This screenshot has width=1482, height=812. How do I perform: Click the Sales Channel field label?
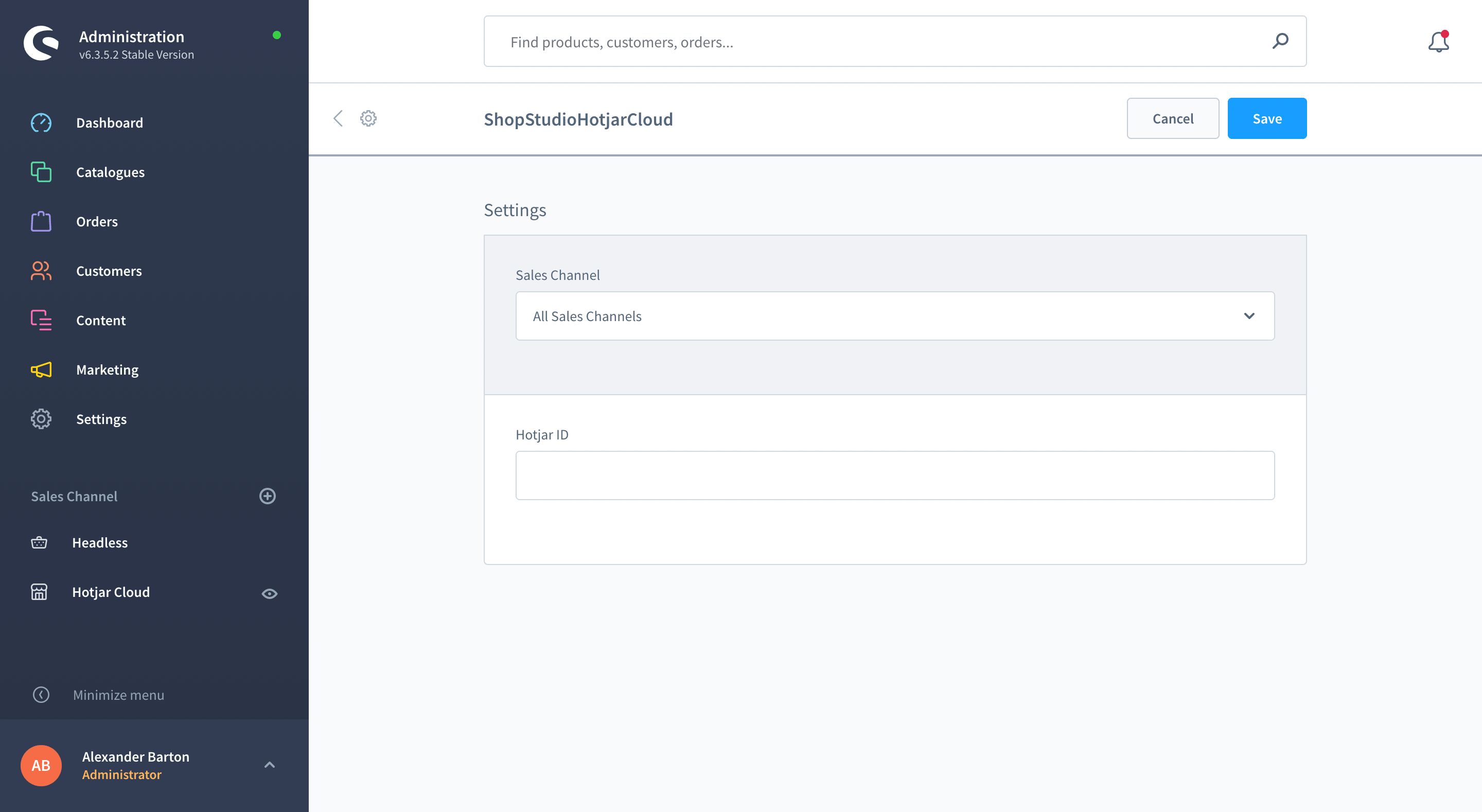point(557,275)
